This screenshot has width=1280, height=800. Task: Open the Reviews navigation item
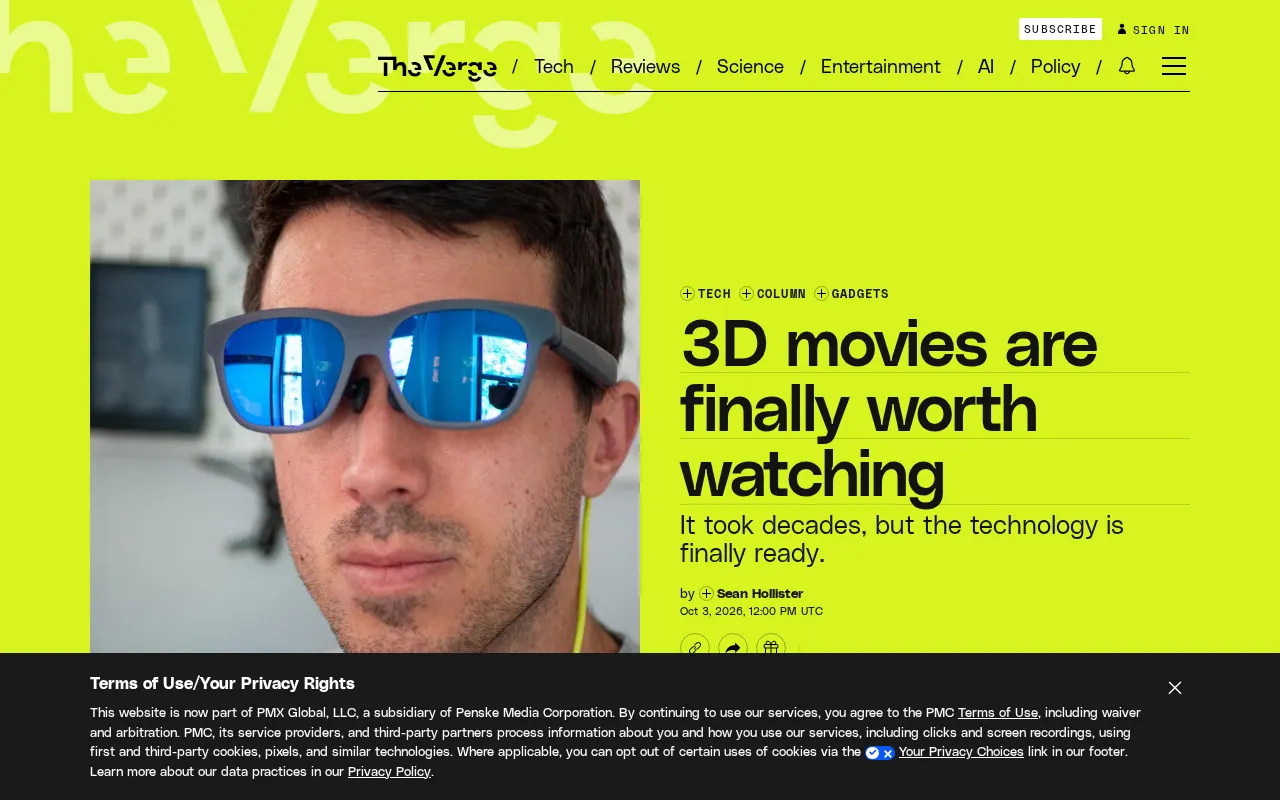pyautogui.click(x=645, y=66)
